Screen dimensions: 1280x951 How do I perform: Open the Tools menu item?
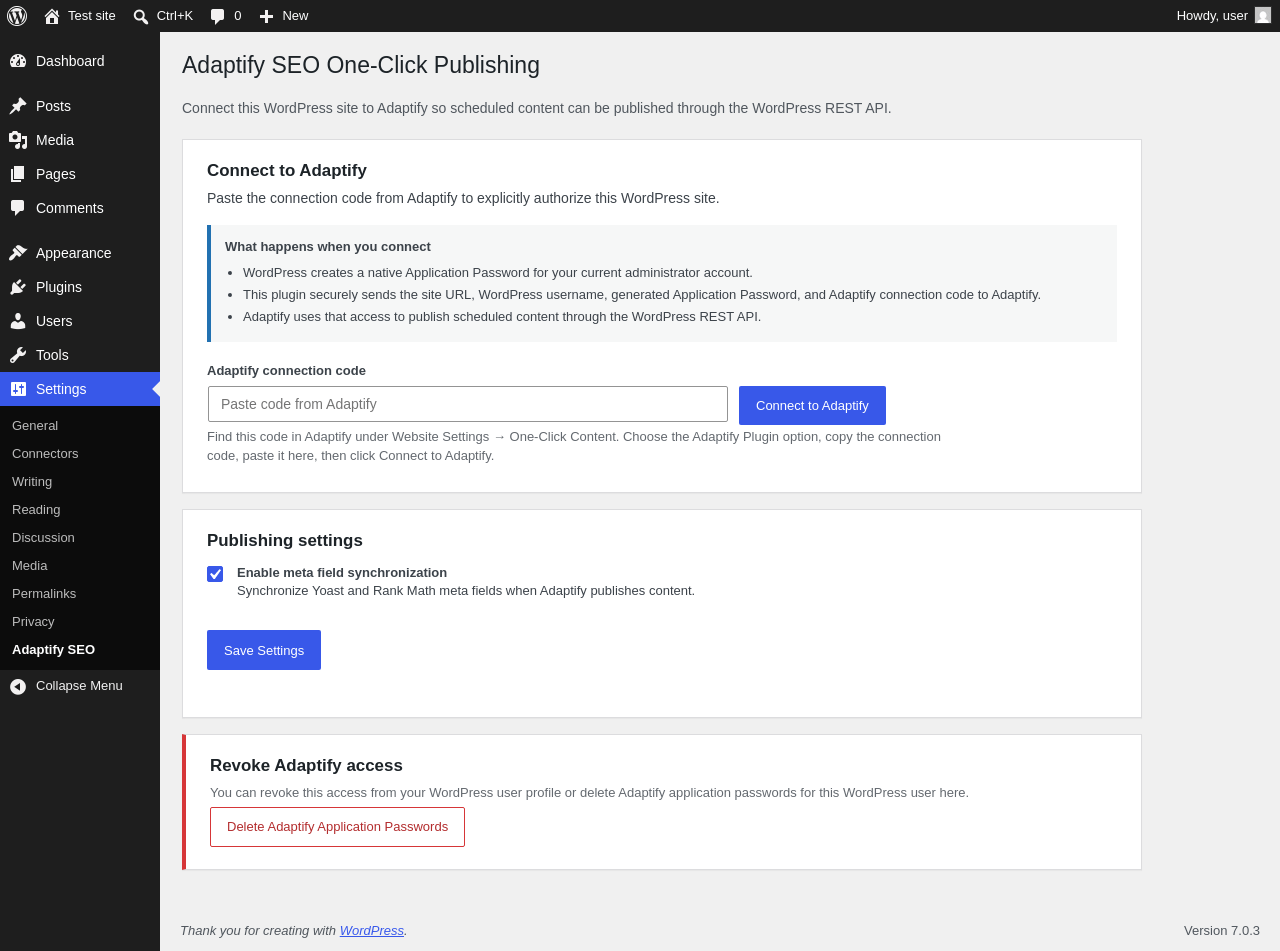pyautogui.click(x=80, y=355)
